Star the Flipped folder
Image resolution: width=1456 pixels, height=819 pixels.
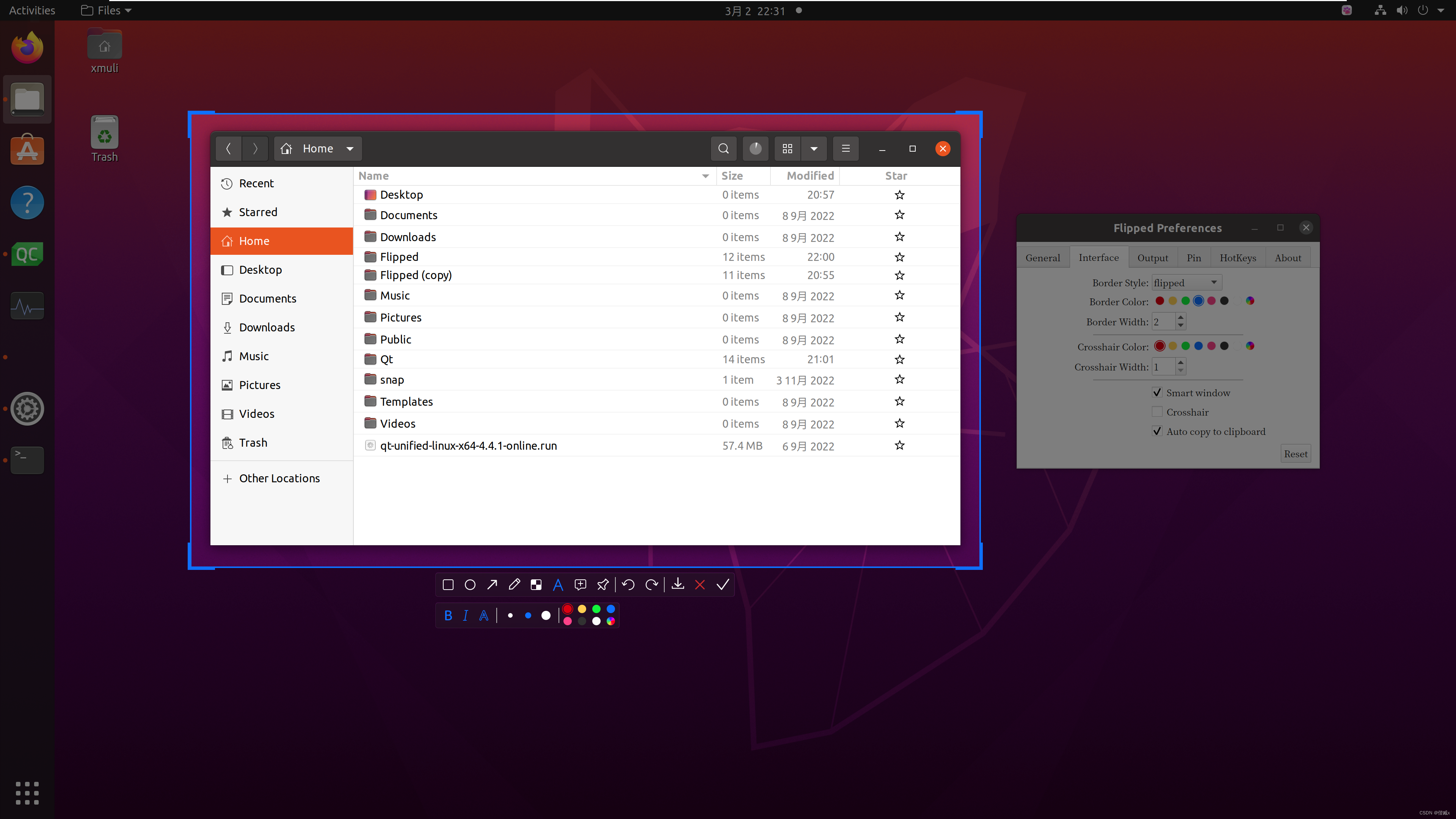pos(899,257)
